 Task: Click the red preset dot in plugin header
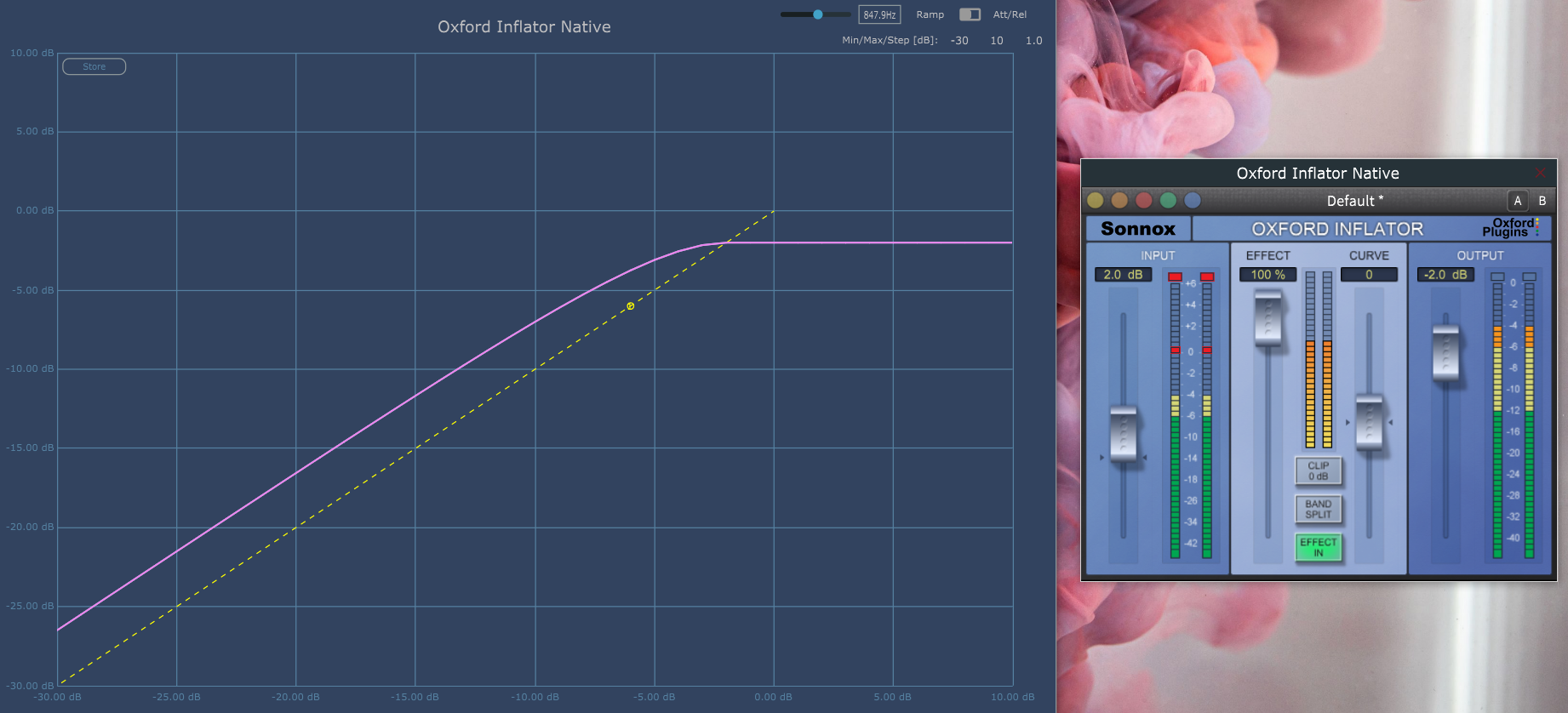[x=1144, y=200]
